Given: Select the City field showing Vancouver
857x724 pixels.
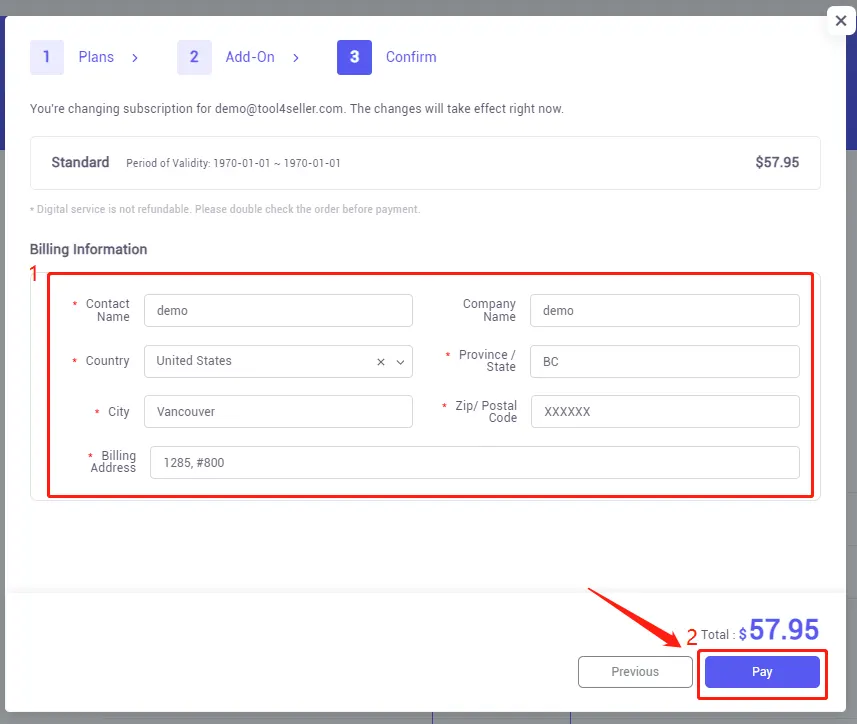Looking at the screenshot, I should coord(278,411).
